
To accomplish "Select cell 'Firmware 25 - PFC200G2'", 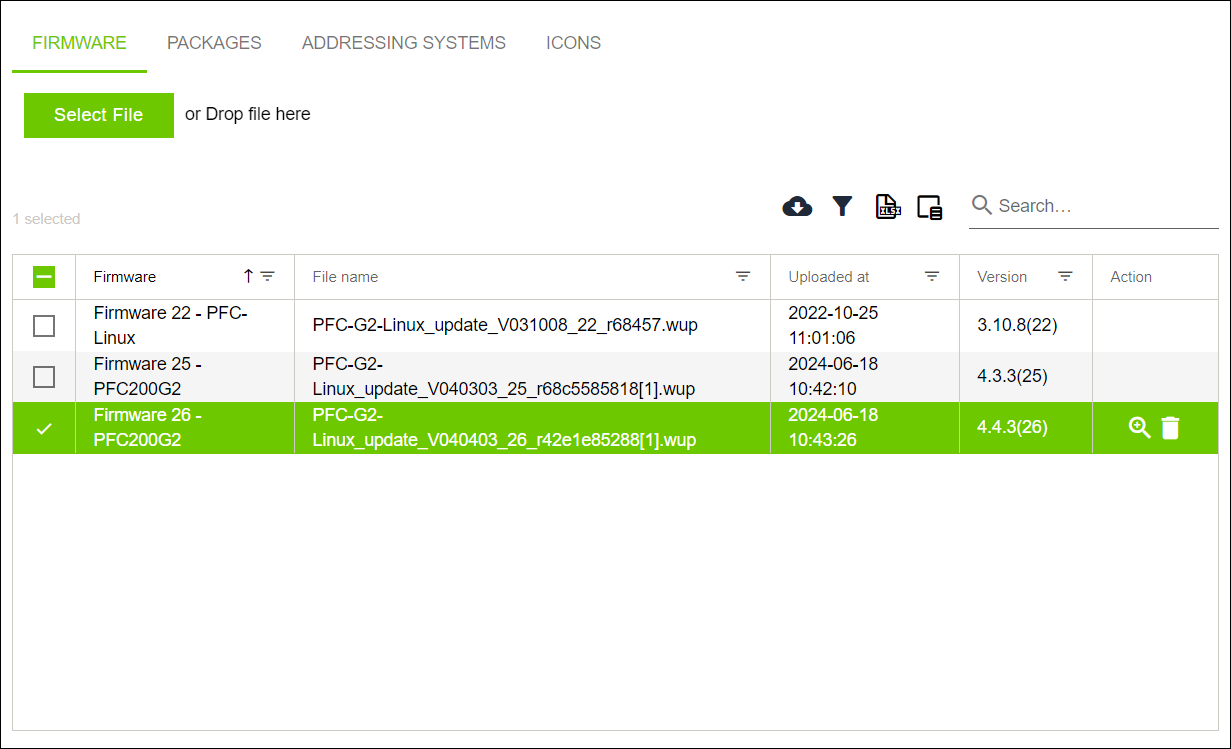I will pos(184,377).
